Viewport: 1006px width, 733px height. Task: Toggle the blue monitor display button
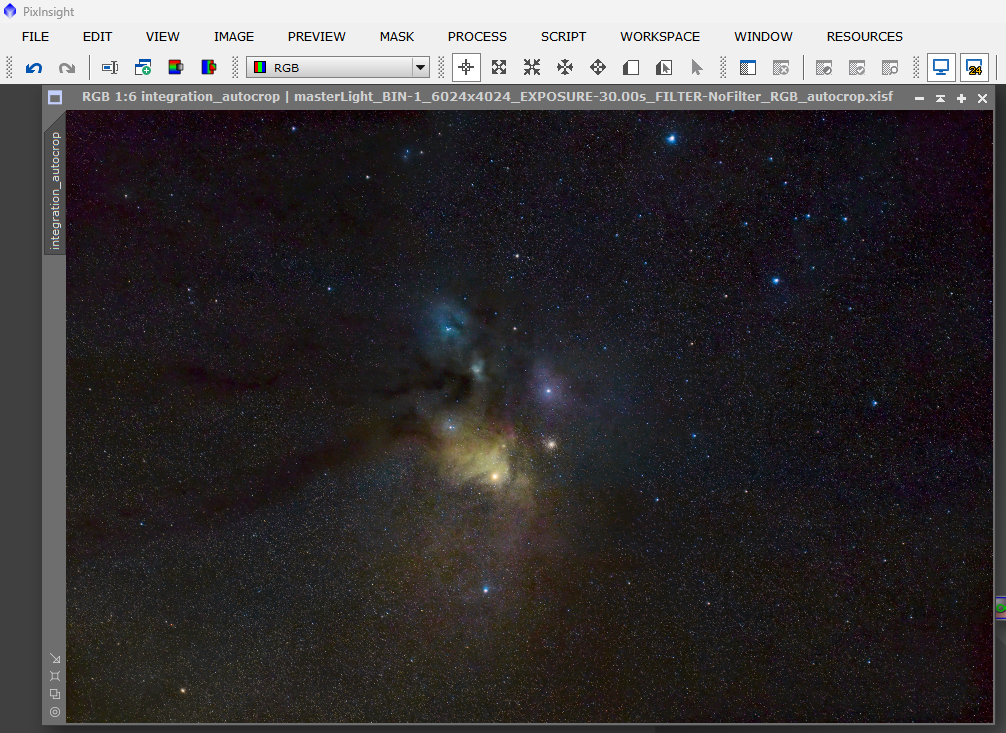coord(941,67)
